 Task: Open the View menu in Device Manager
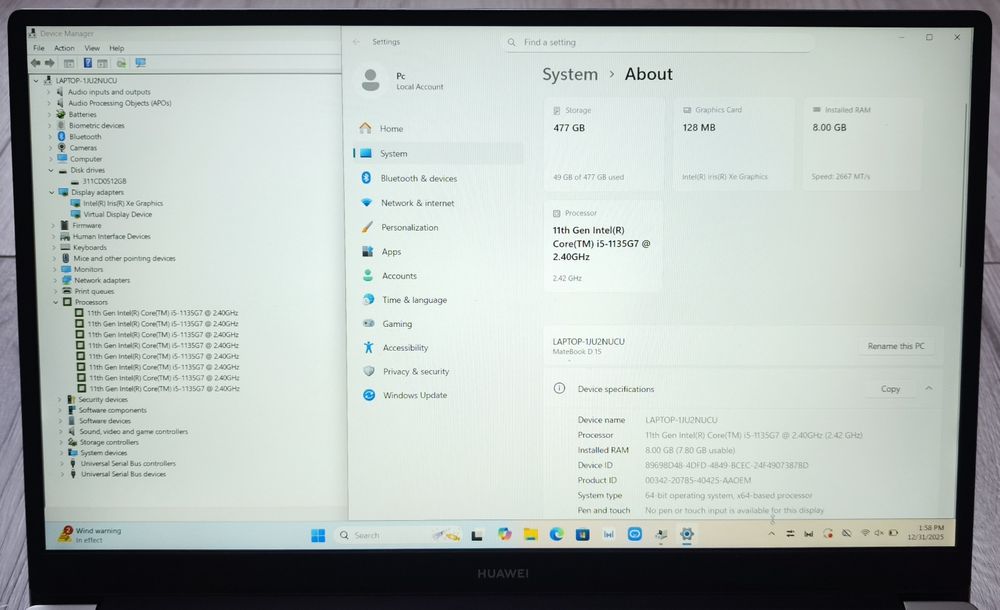click(92, 48)
